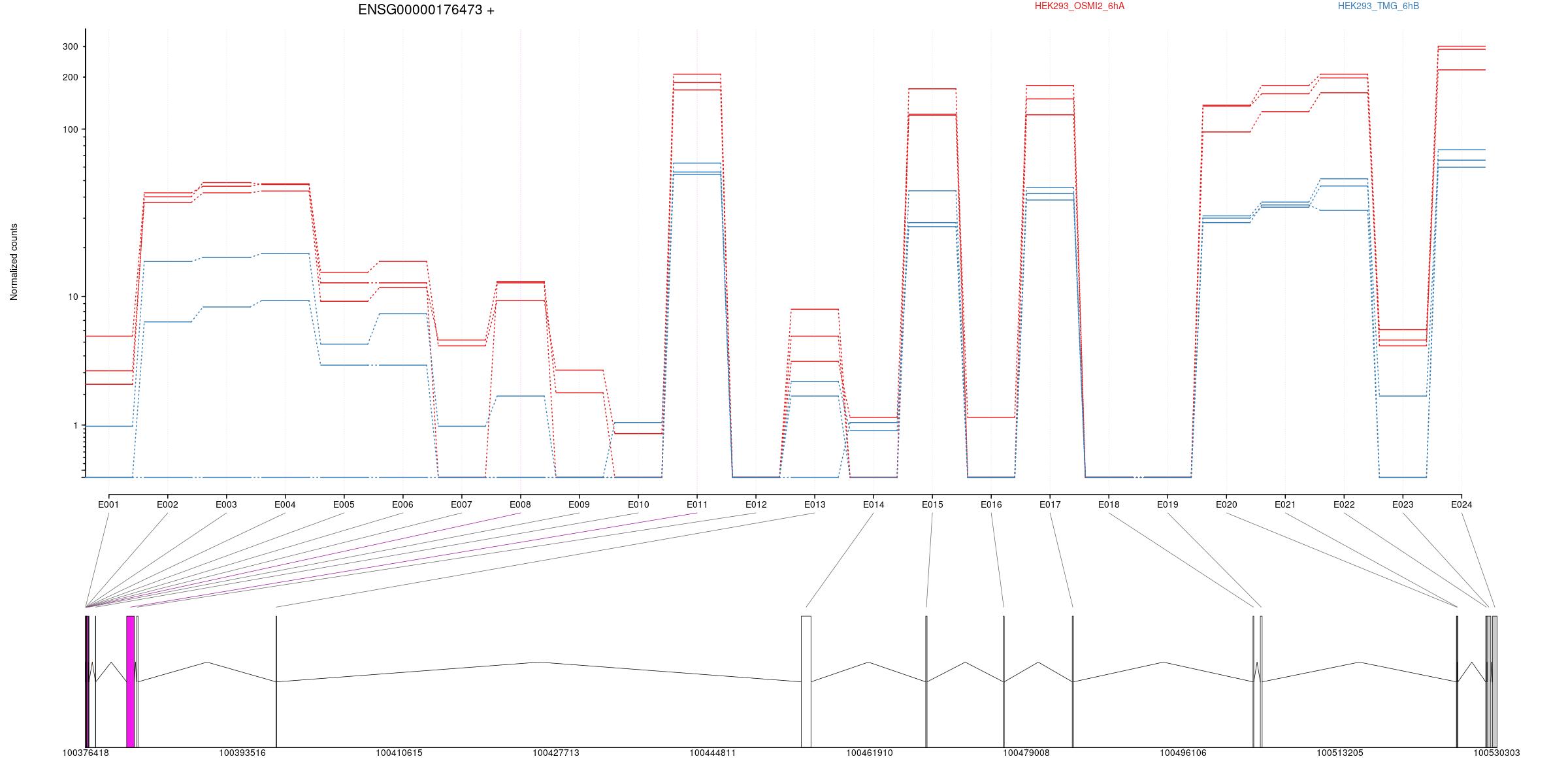Click genomic coordinate 100461910
Screen dimensions: 1568x784
870,753
